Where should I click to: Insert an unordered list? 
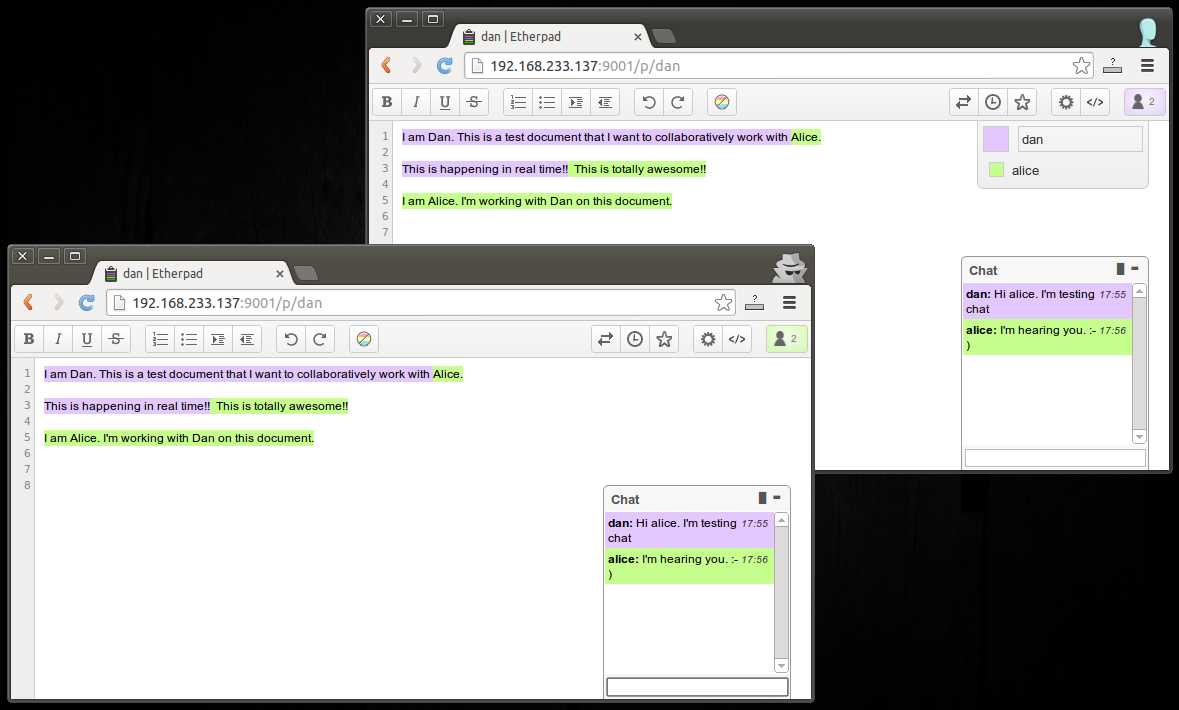pyautogui.click(x=189, y=338)
